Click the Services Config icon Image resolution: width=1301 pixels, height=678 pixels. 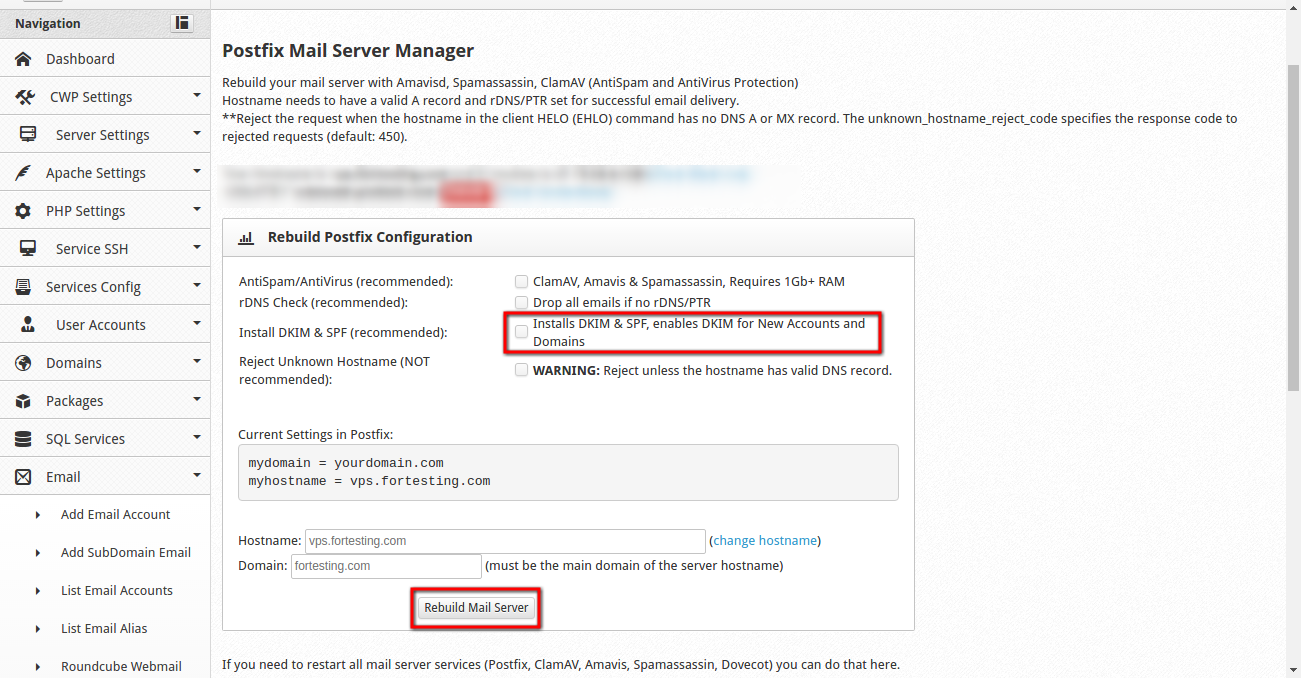[x=23, y=287]
